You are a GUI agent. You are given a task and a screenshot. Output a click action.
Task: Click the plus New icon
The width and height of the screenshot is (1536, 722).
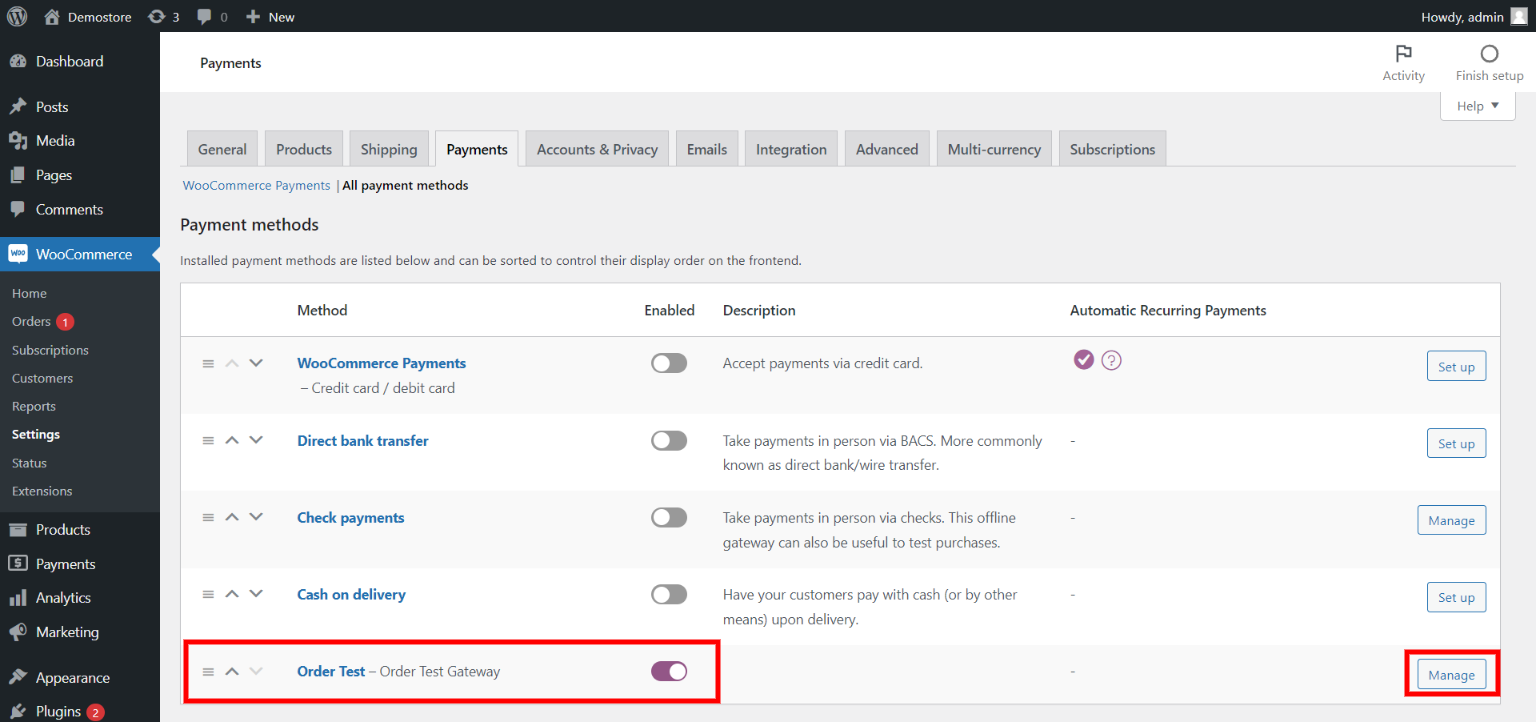(x=253, y=17)
